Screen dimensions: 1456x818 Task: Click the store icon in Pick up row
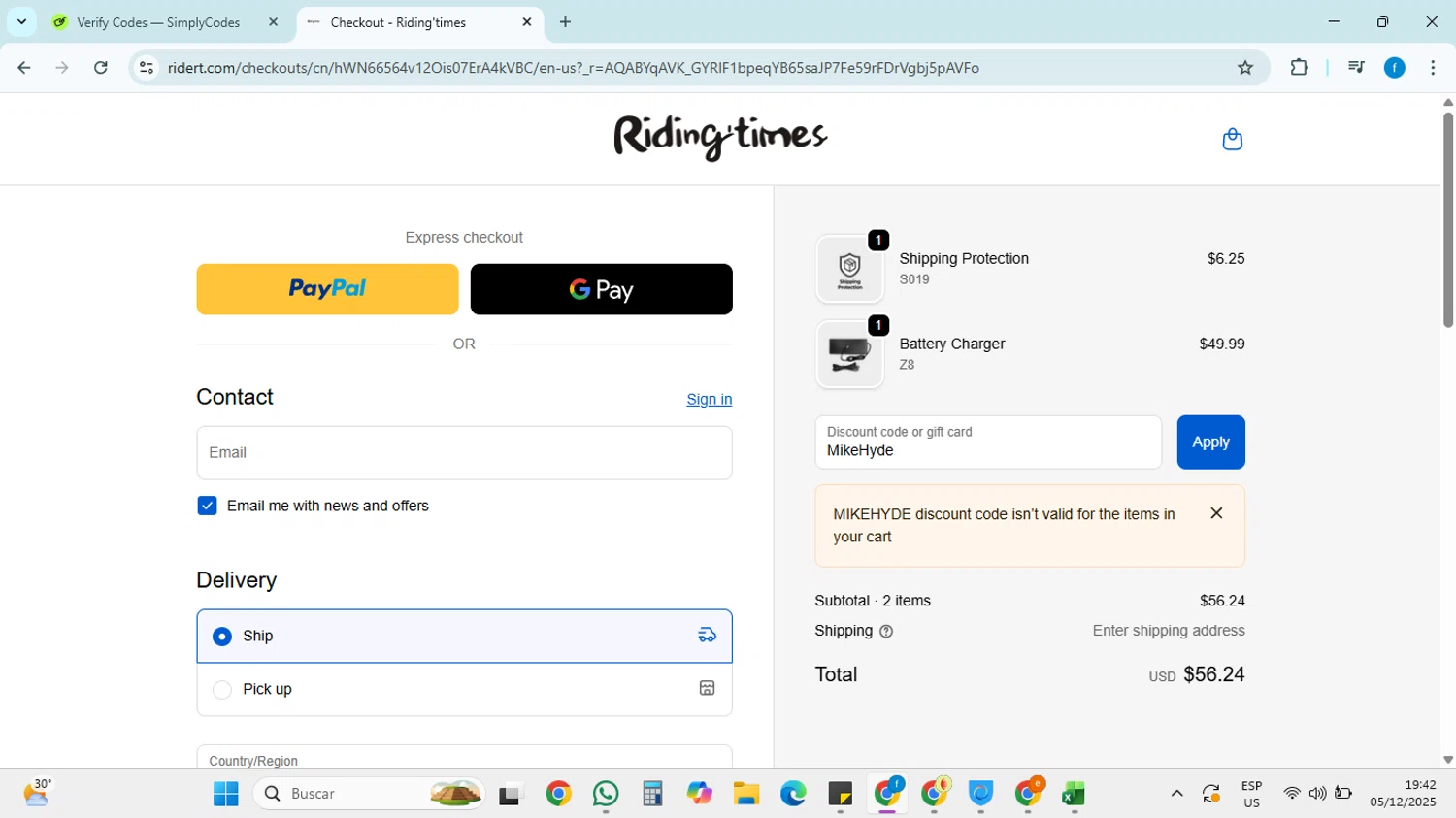click(707, 689)
